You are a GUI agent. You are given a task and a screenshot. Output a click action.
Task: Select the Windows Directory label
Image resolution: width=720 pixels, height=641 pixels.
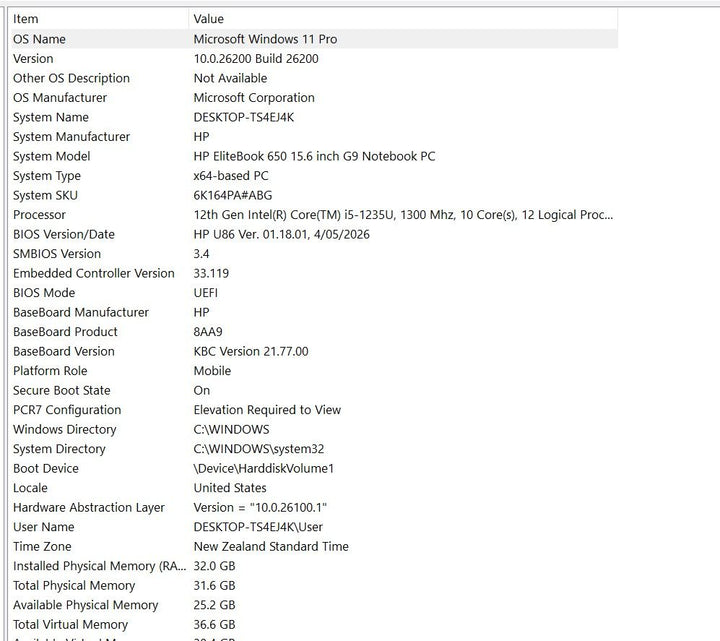64,429
